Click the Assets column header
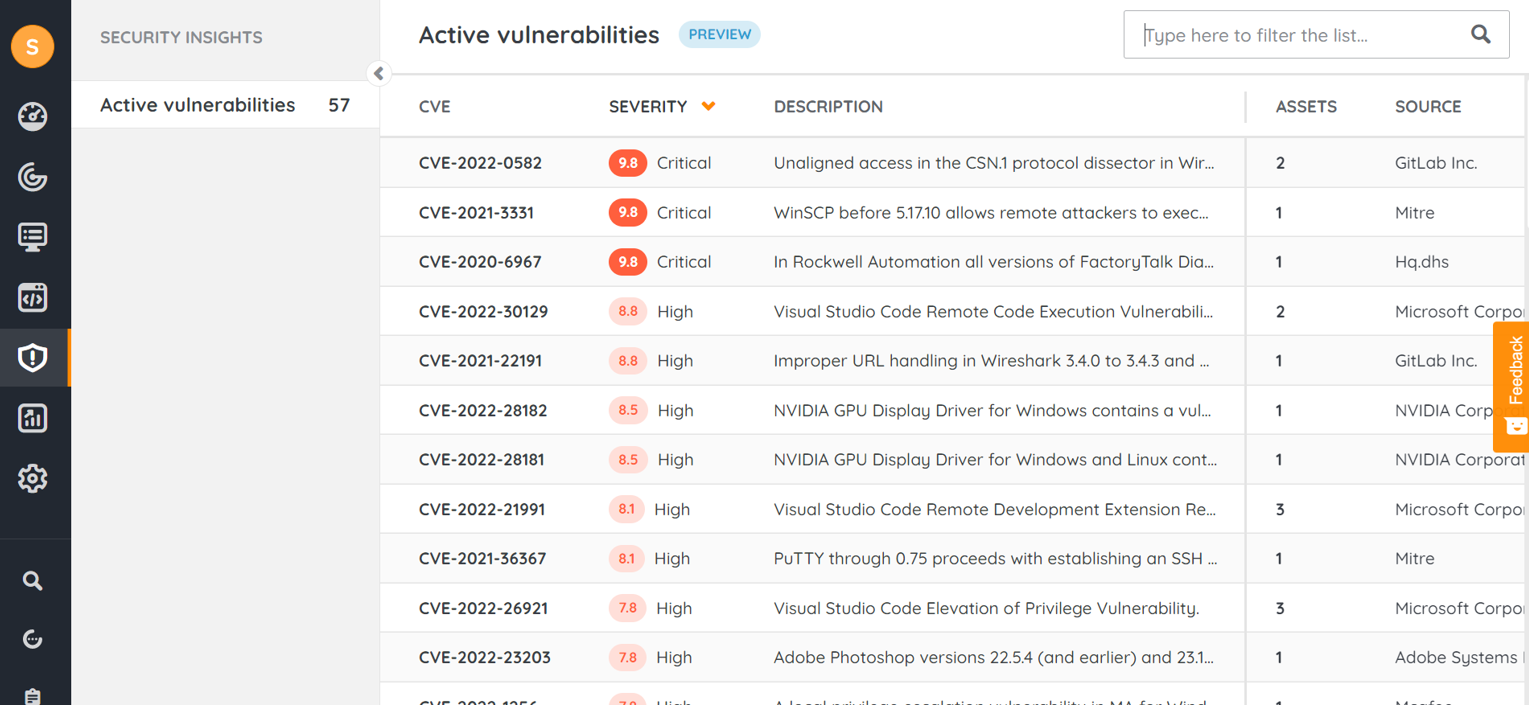 1305,107
